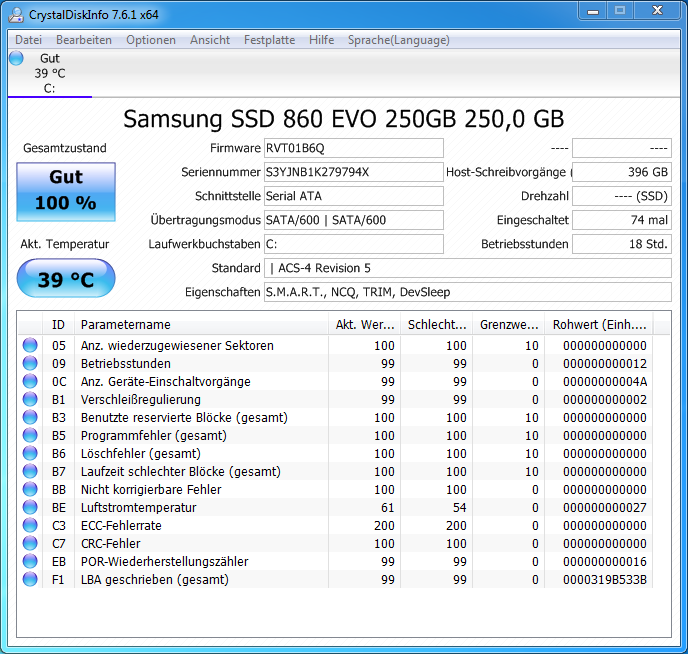Click status orb for Löschfehler B6
Viewport: 688px width, 654px height.
(x=30, y=453)
